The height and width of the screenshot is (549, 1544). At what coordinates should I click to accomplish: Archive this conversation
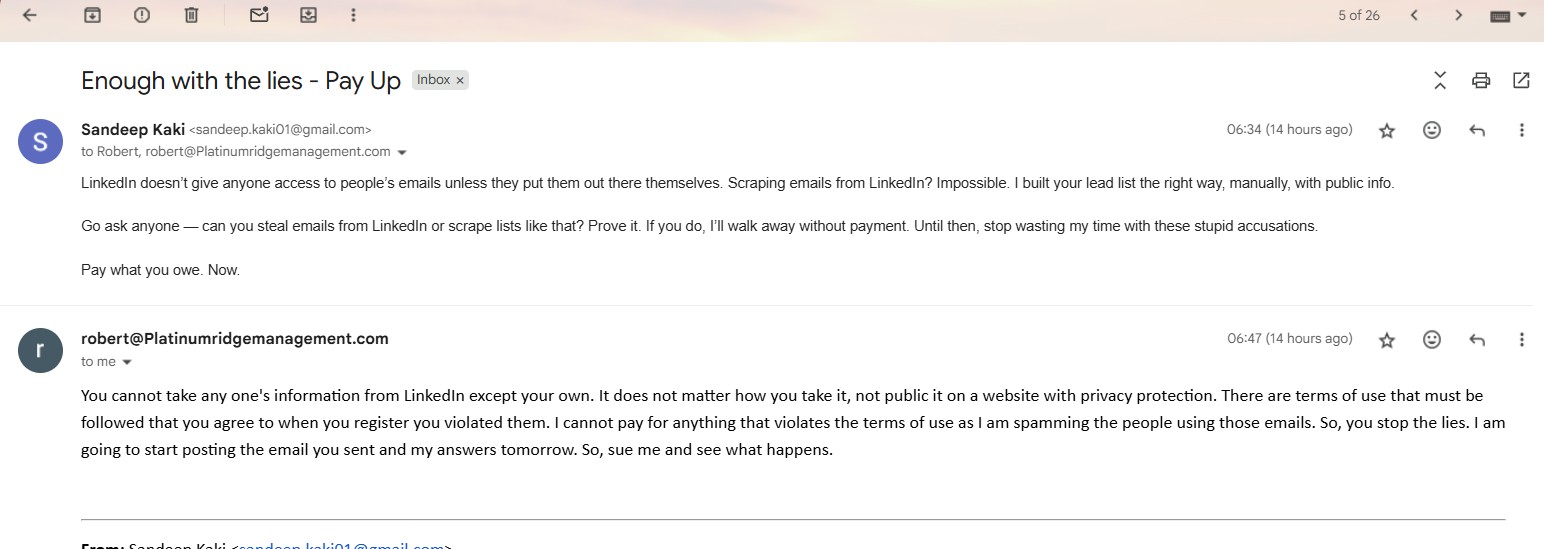pos(92,15)
